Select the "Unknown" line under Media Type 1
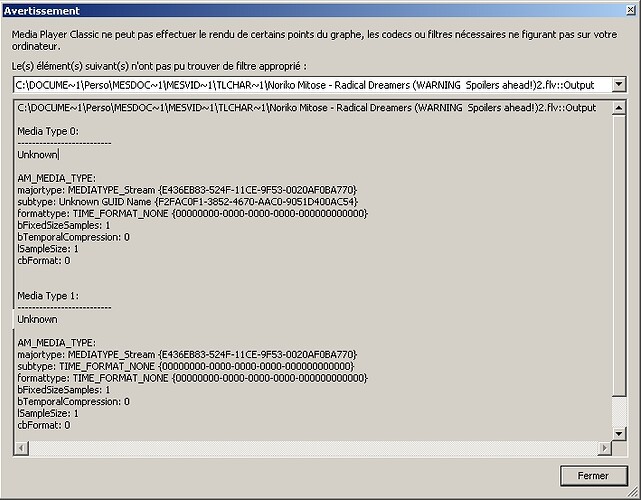This screenshot has width=641, height=500. (x=37, y=320)
